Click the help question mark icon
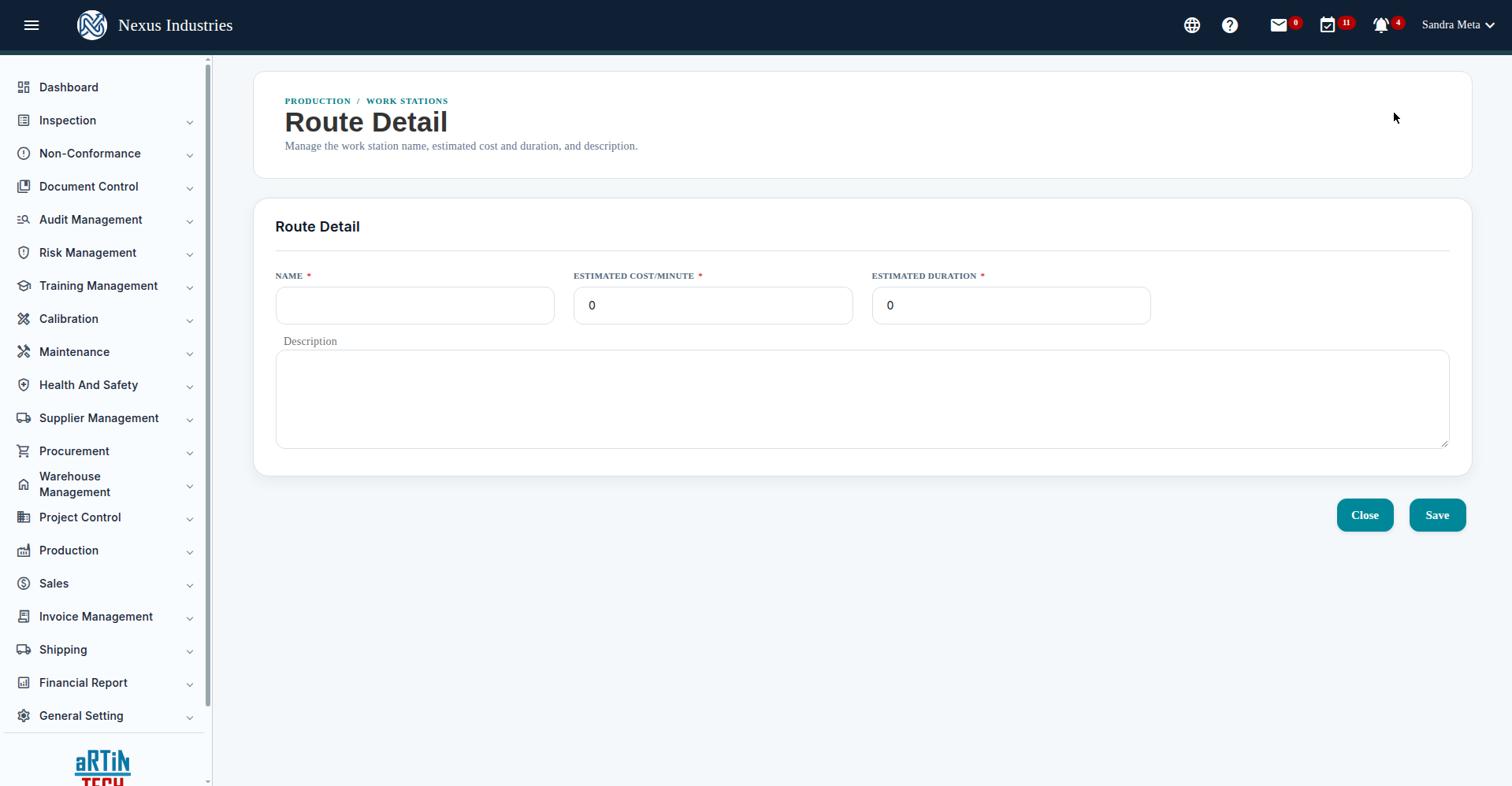Image resolution: width=1512 pixels, height=786 pixels. [x=1230, y=25]
